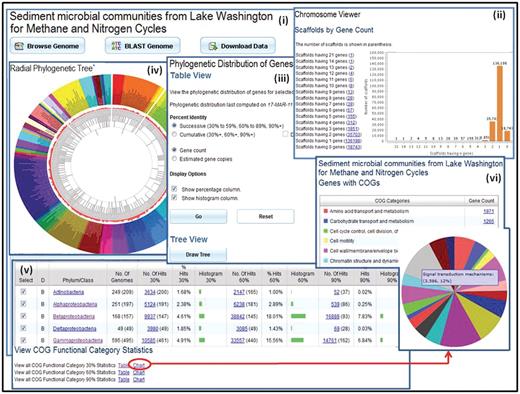This screenshot has width=520, height=394.
Task: Open Chart link for COG 30% Statistics
Action: point(139,365)
